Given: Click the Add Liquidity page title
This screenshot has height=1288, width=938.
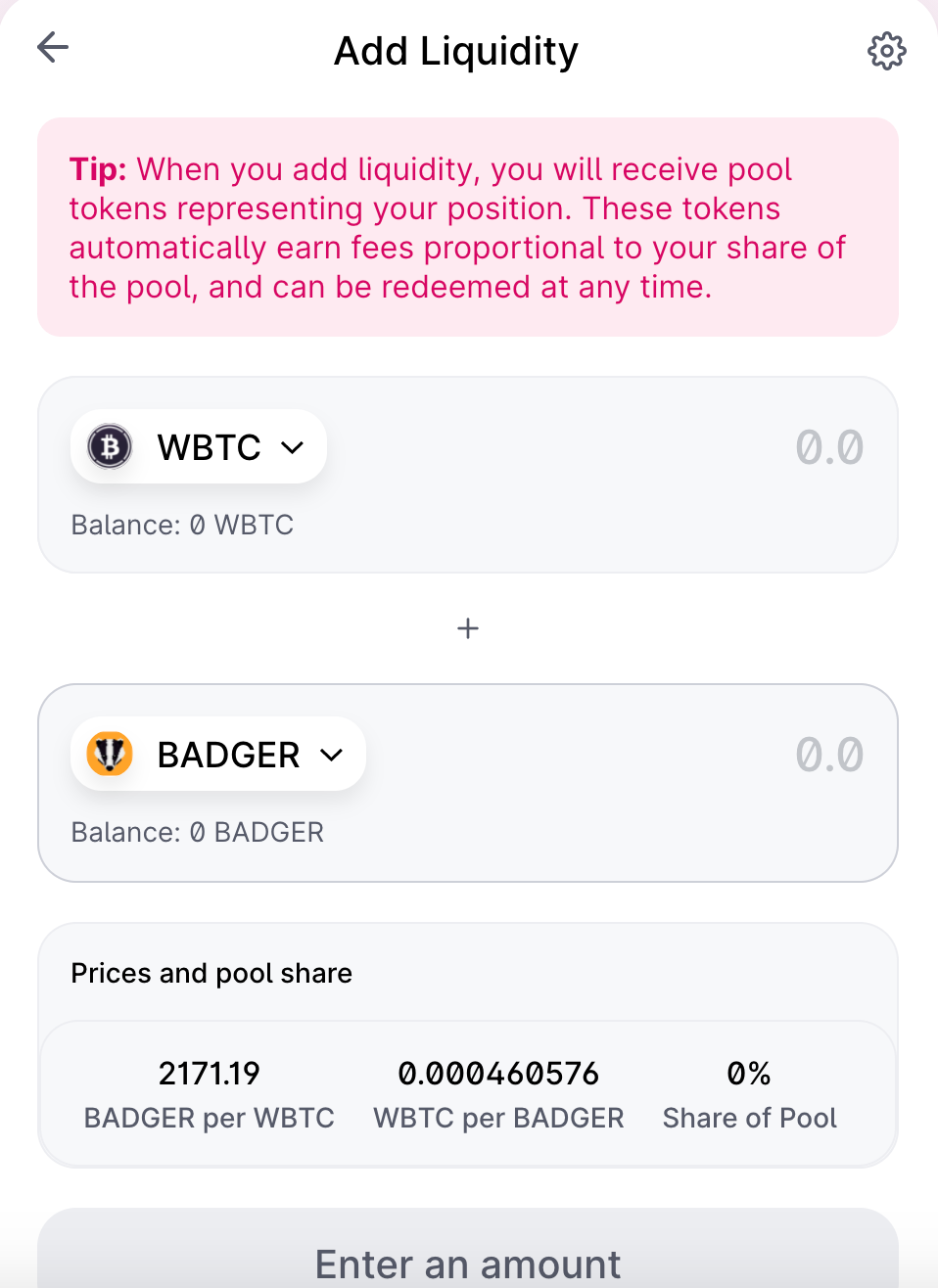Looking at the screenshot, I should [456, 51].
